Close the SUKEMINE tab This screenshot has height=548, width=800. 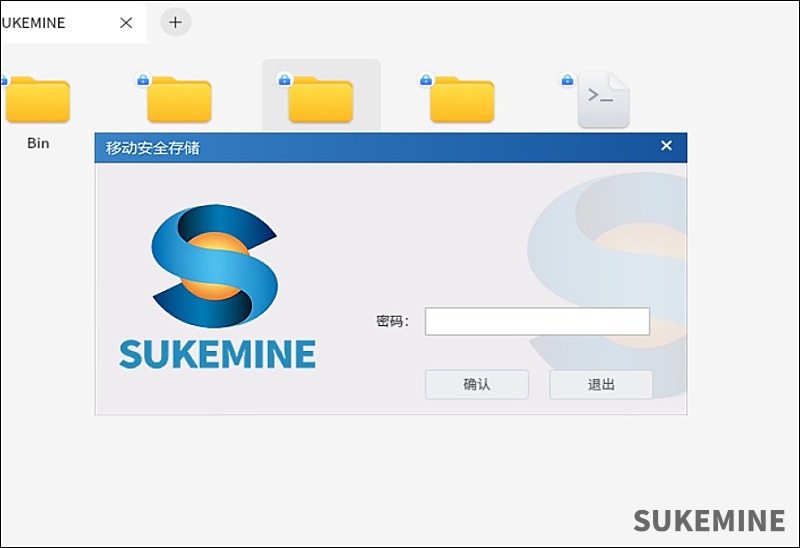coord(126,23)
